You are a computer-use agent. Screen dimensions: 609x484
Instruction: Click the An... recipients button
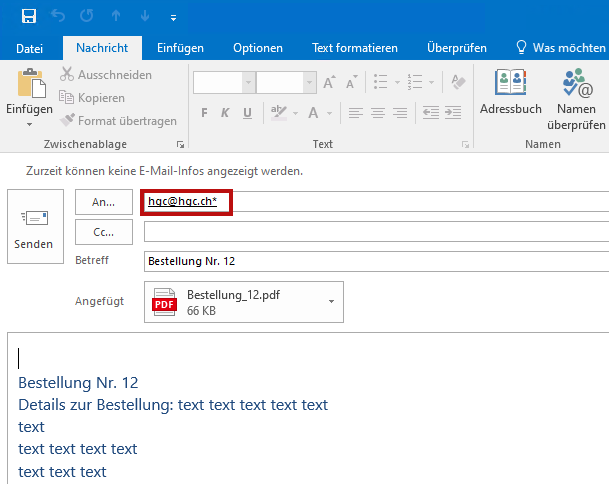click(104, 202)
